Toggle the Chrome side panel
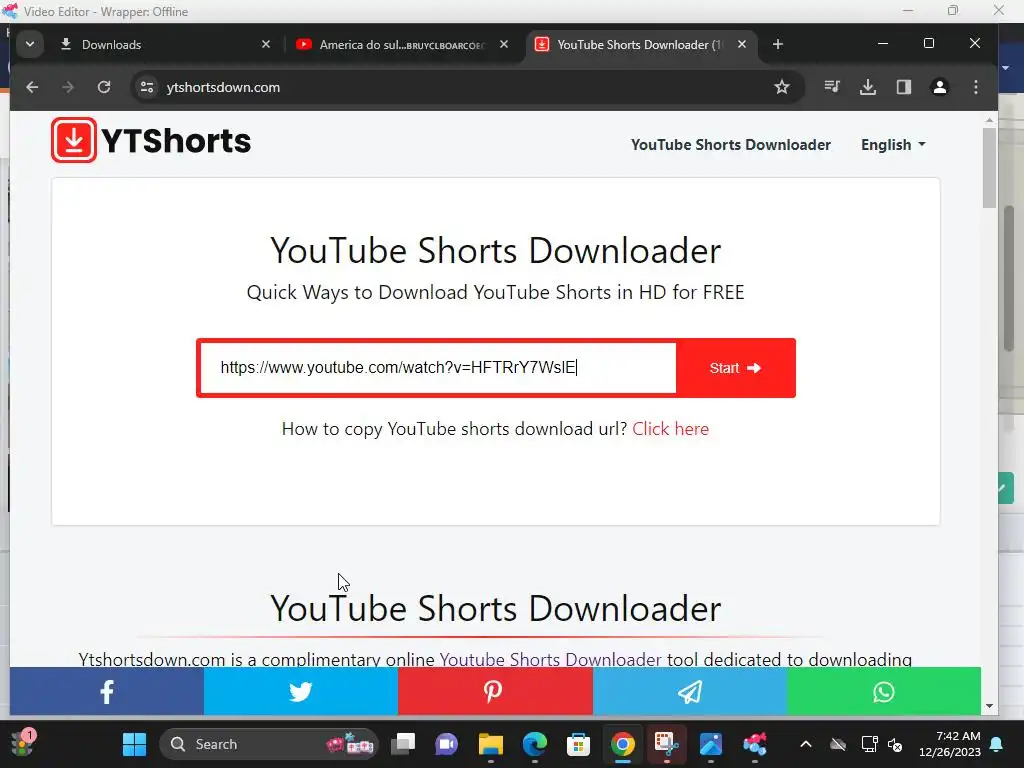1024x768 pixels. [904, 87]
